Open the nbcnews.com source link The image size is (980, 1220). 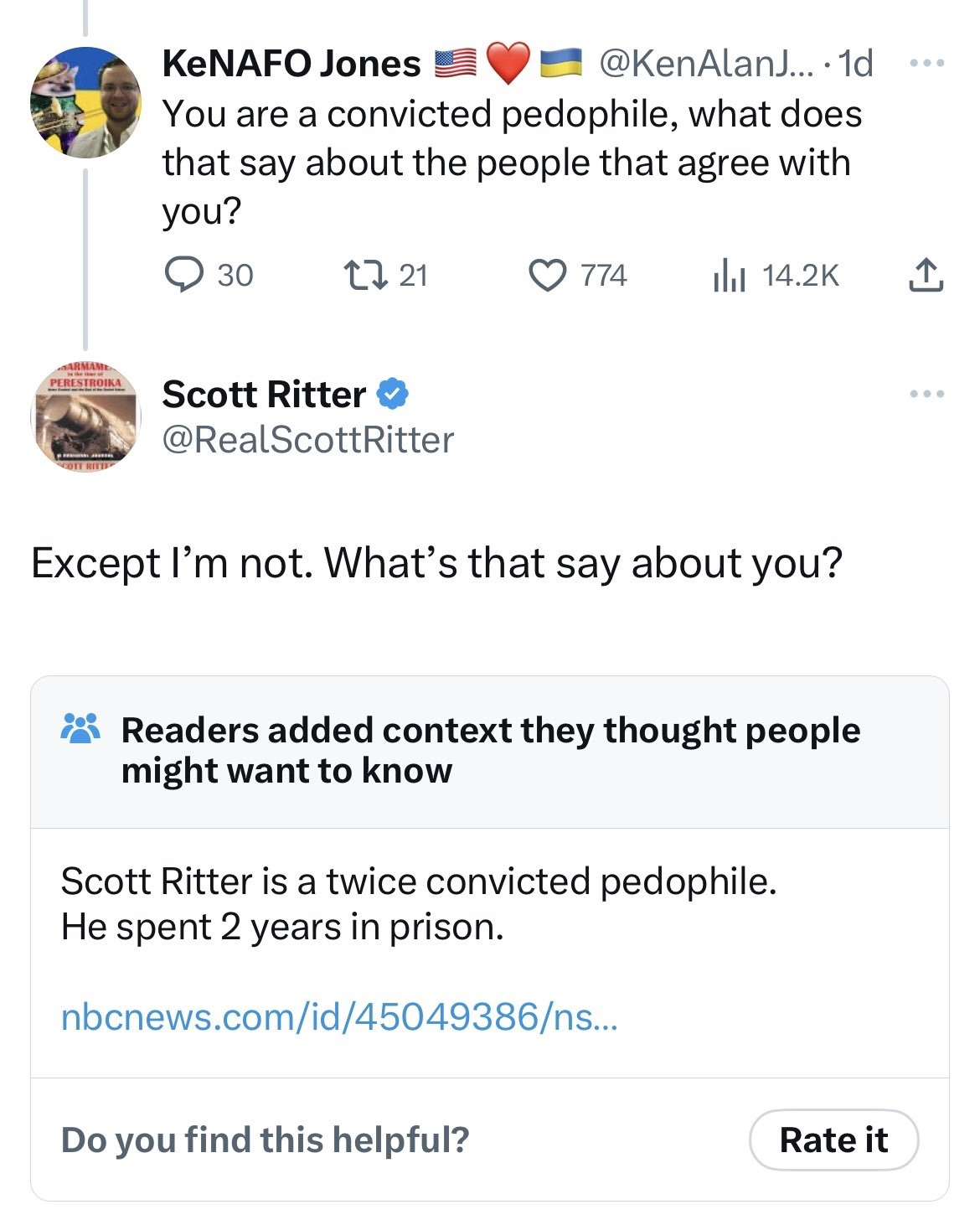[x=339, y=1016]
